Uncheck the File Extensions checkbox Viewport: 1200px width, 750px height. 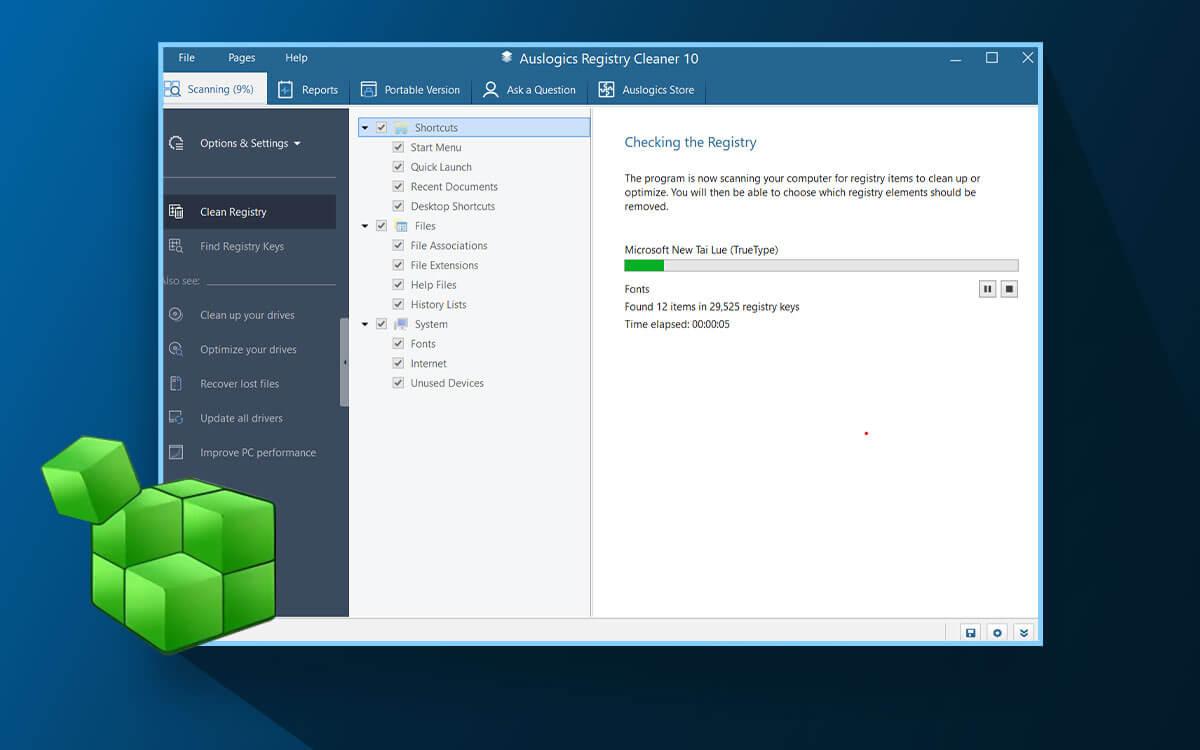click(399, 265)
